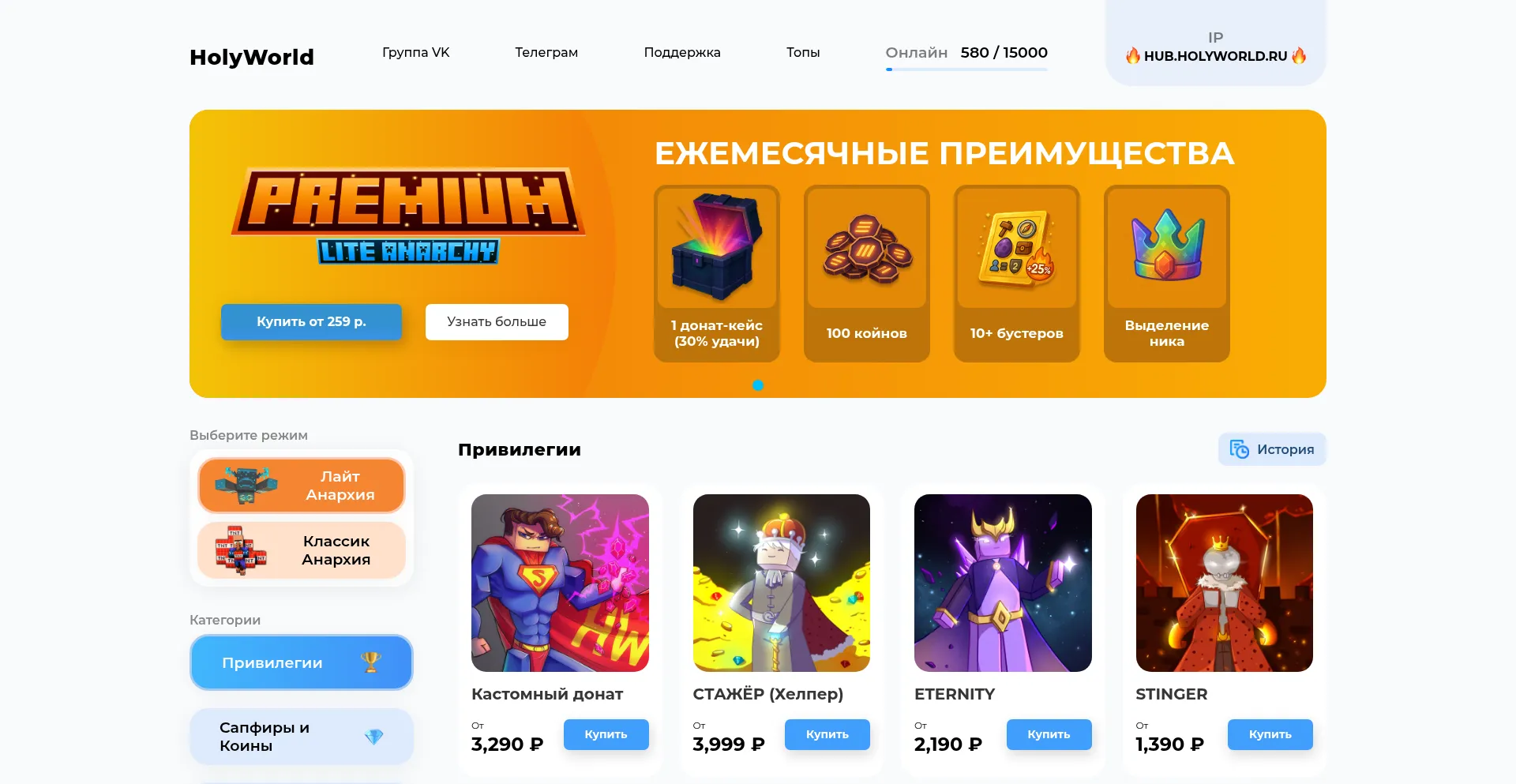Click the trophy icon on Привилегии category
The height and width of the screenshot is (784, 1516).
[x=371, y=662]
